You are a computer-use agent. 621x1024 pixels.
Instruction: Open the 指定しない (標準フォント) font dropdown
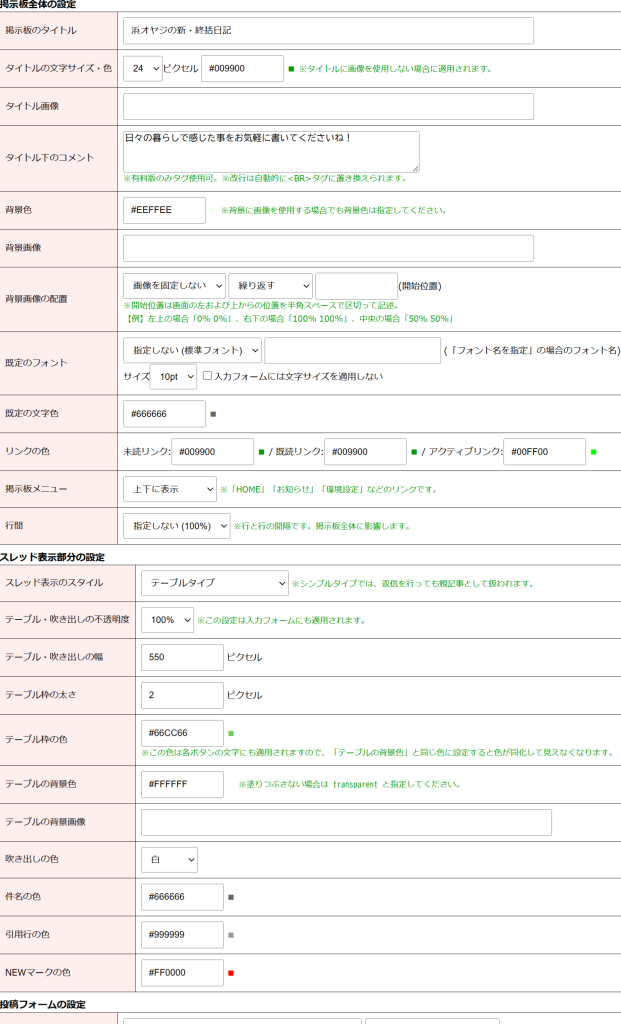pyautogui.click(x=192, y=351)
